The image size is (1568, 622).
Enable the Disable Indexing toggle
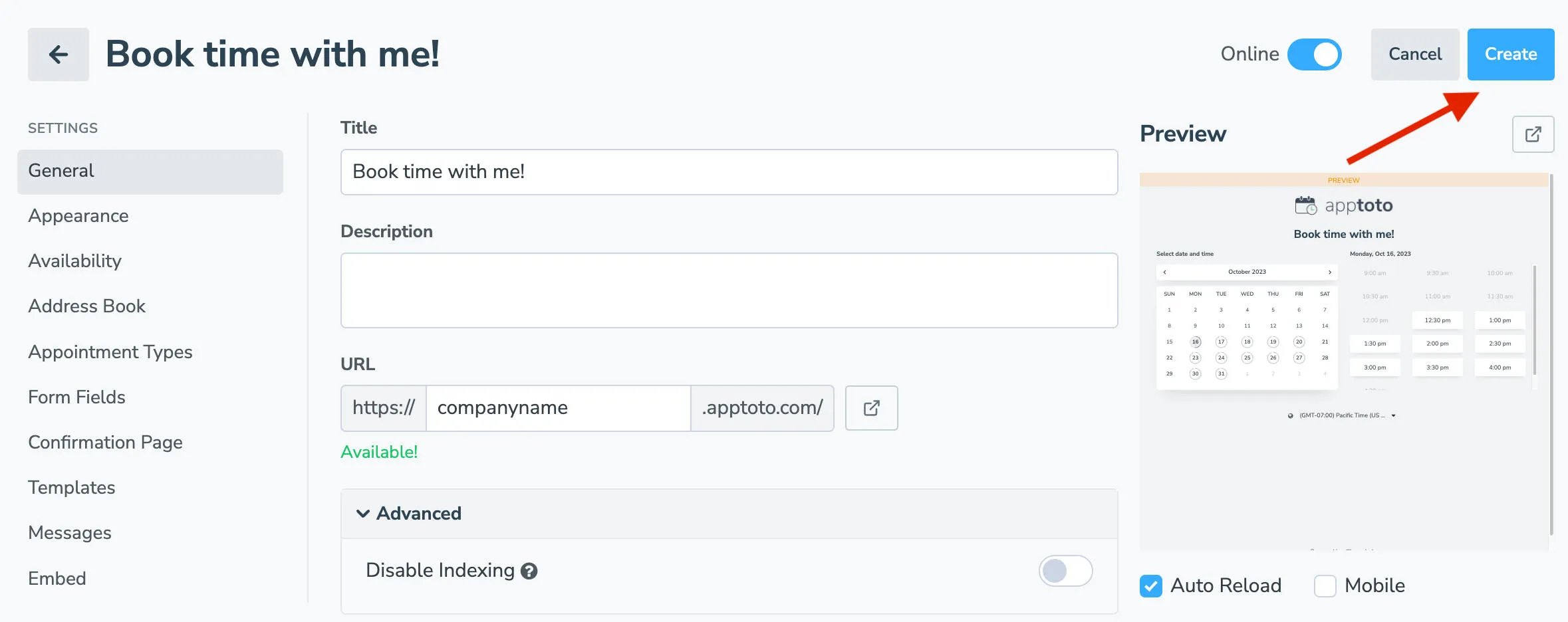[x=1065, y=570]
